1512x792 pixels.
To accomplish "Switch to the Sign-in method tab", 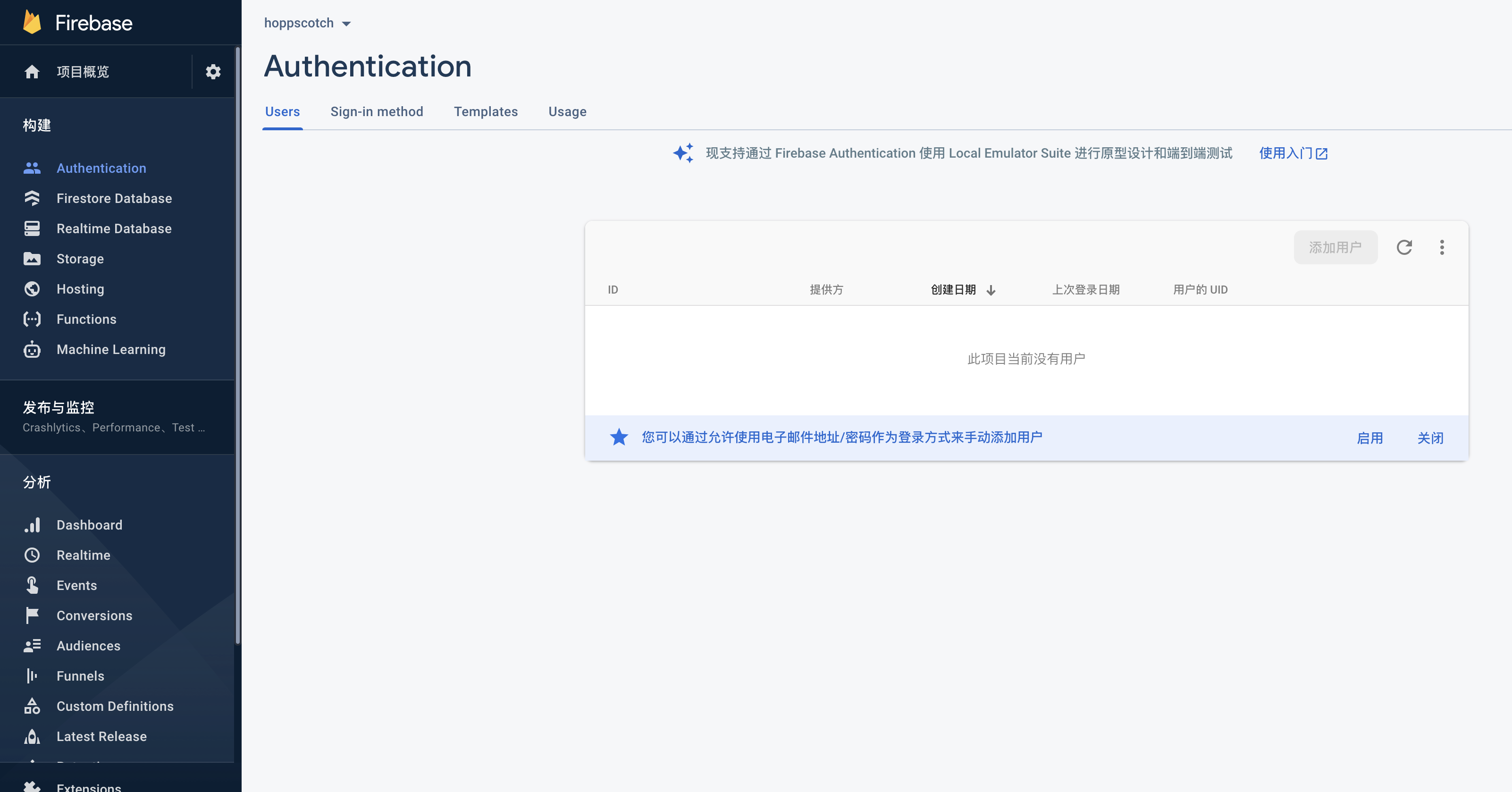I will pyautogui.click(x=376, y=111).
